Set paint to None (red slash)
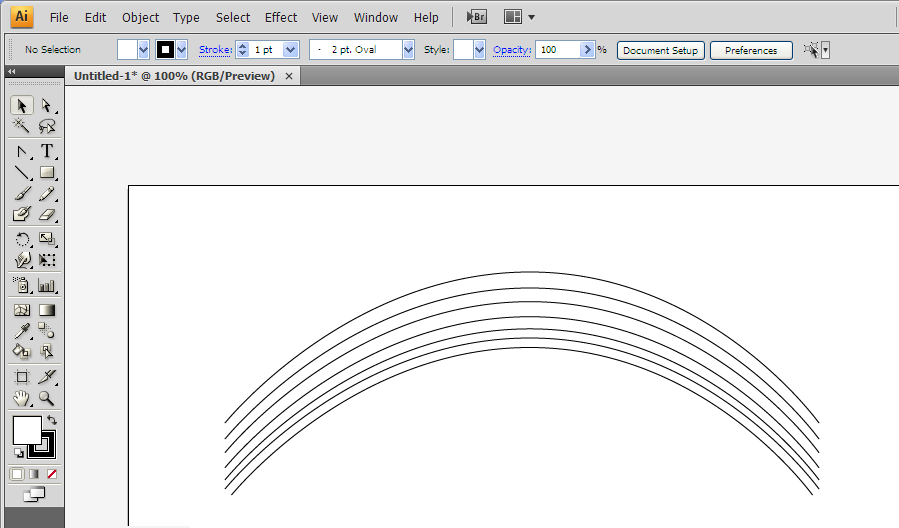Viewport: 899px width, 528px height. (x=52, y=474)
